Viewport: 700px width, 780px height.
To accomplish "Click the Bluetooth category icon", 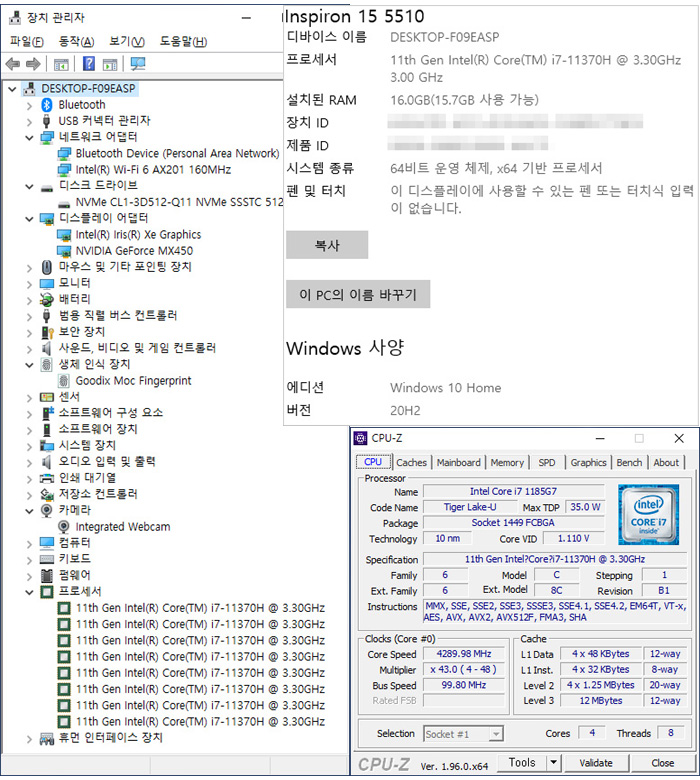I will tap(47, 105).
